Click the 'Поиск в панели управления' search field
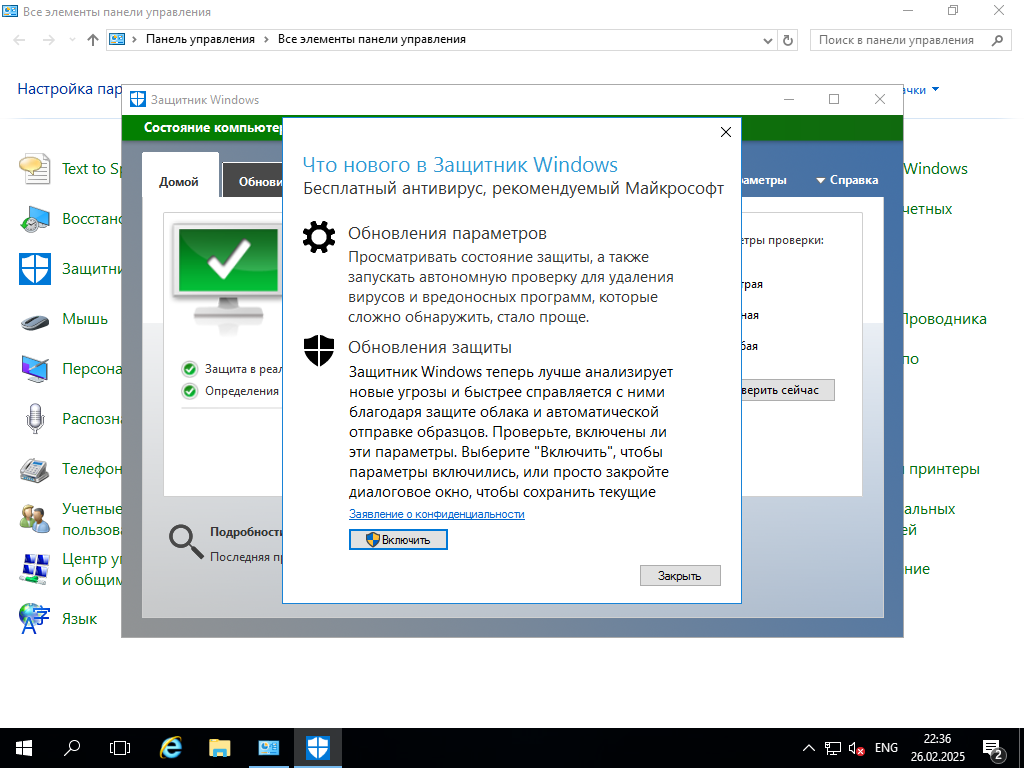 (910, 40)
